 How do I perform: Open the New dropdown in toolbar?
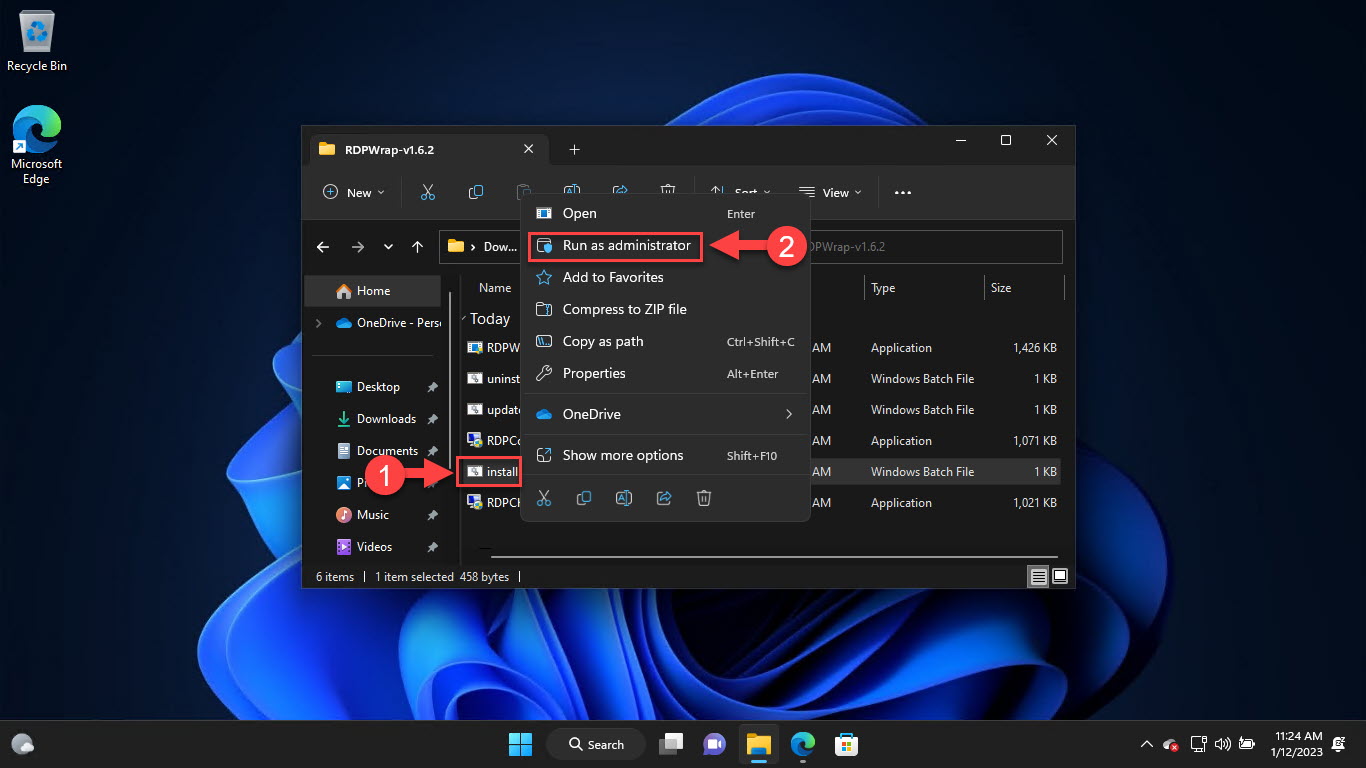[x=354, y=193]
